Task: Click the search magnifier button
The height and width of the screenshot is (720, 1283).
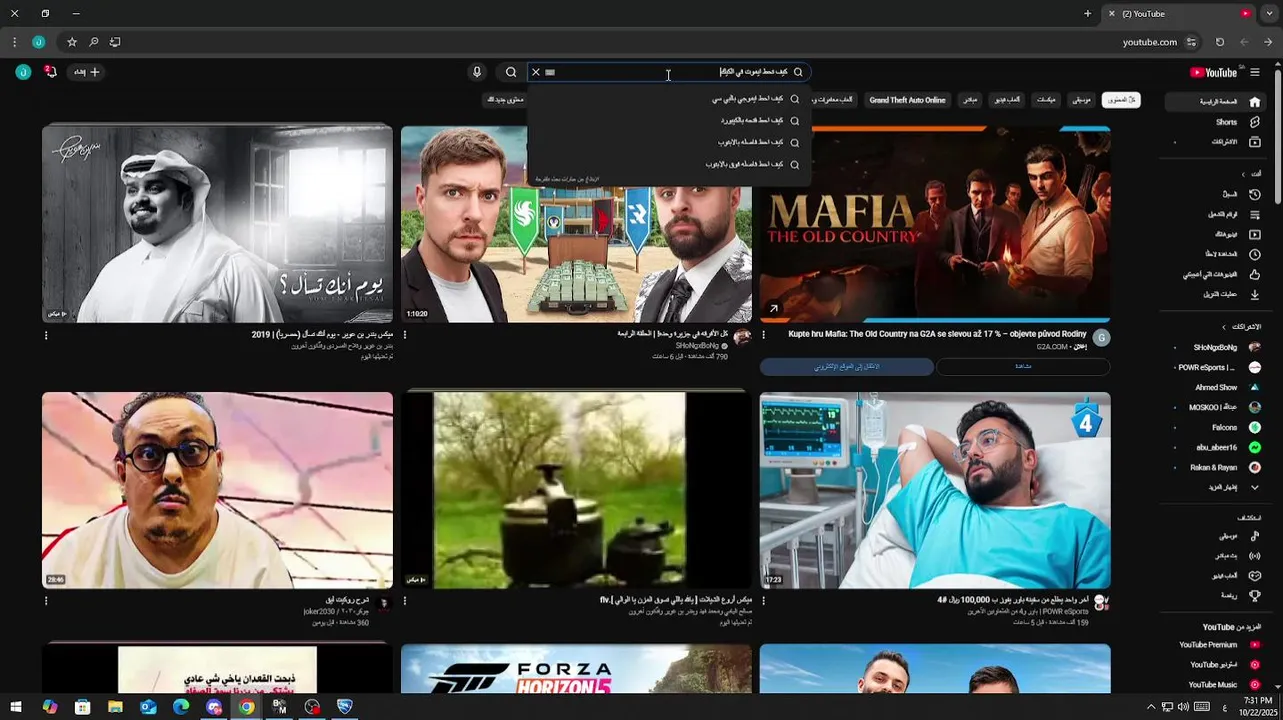Action: (511, 72)
